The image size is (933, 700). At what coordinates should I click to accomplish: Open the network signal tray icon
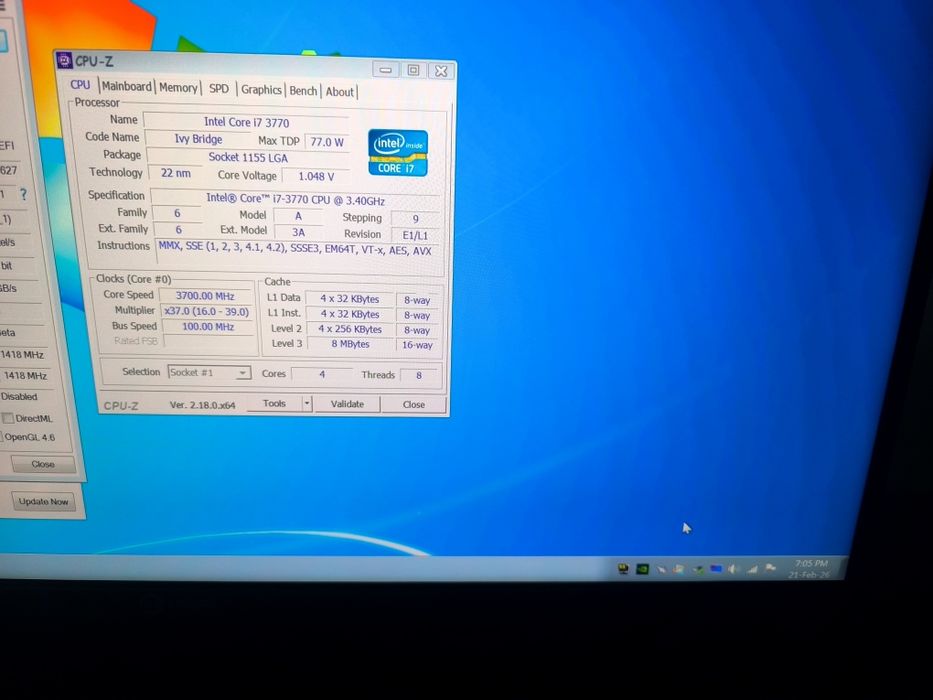(753, 570)
